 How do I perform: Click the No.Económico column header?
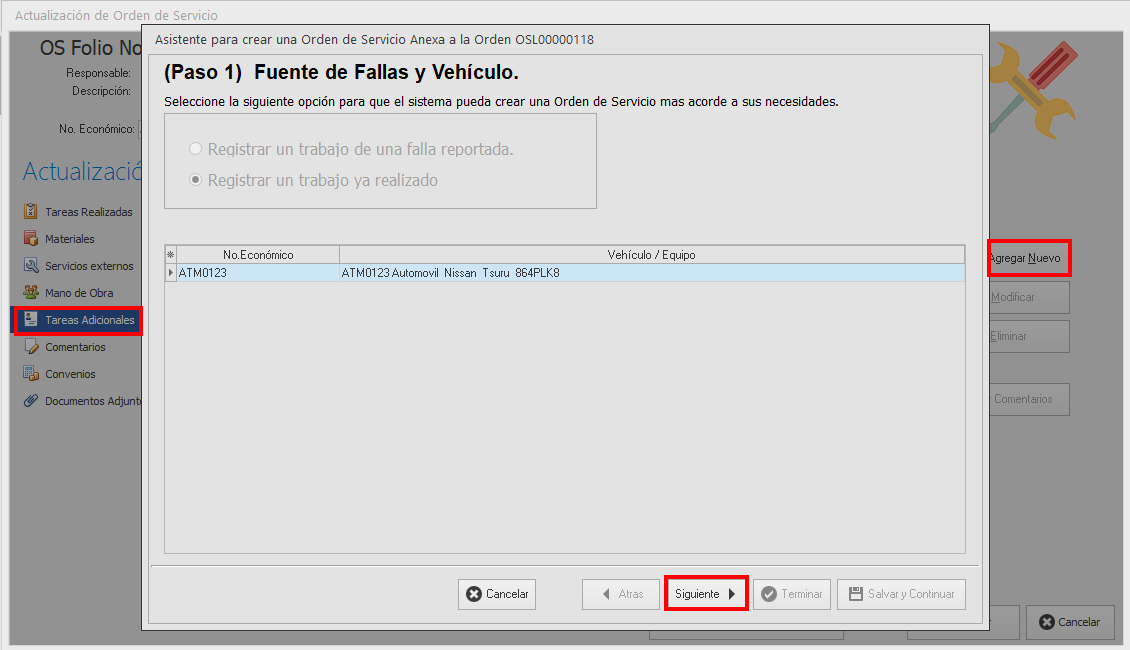pos(258,254)
